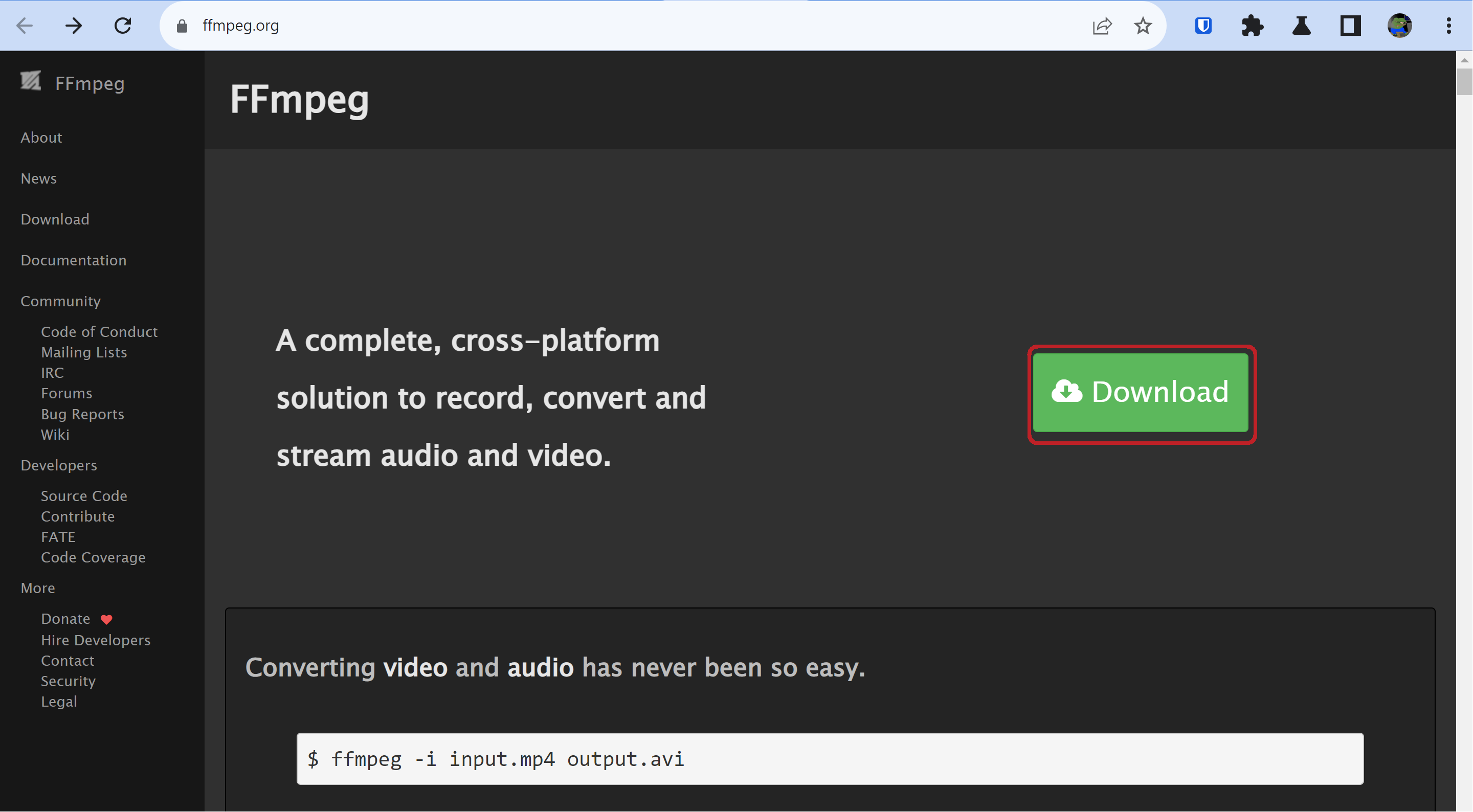Open the Source Code link
Viewport: 1473px width, 812px height.
83,496
